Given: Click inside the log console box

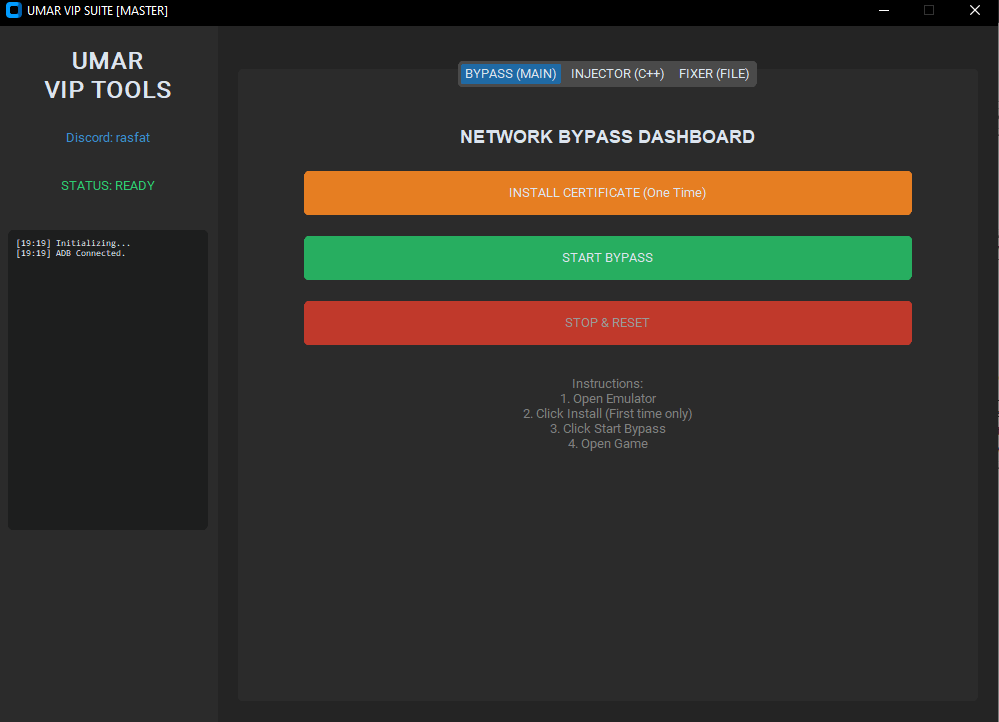Looking at the screenshot, I should point(108,400).
